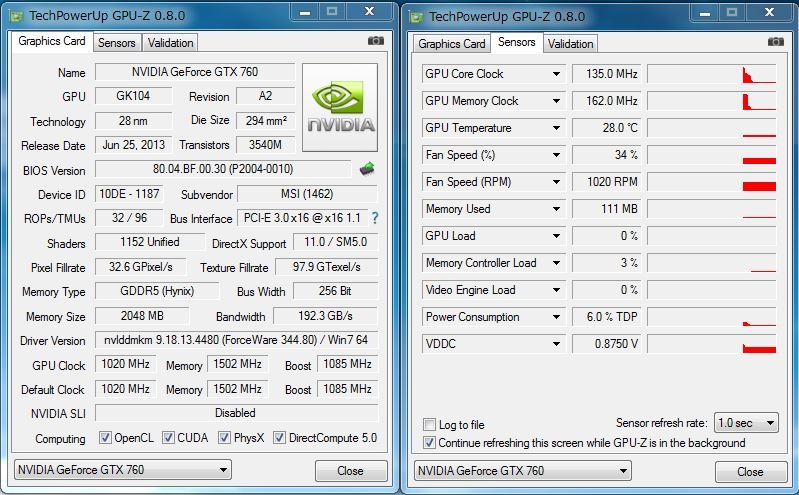Click the NVIDIA logo image
The height and width of the screenshot is (495, 799).
point(340,107)
